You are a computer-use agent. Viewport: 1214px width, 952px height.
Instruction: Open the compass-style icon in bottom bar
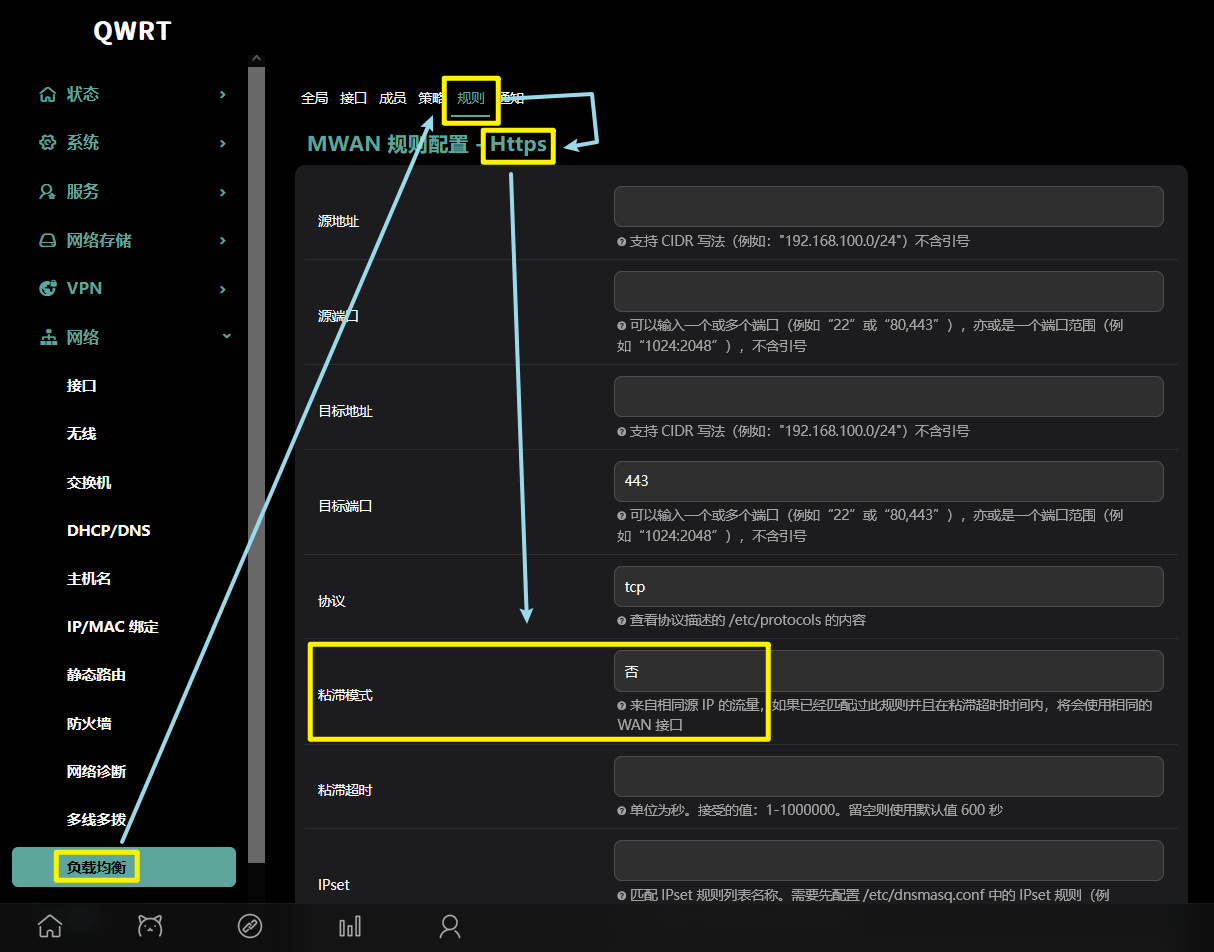(250, 926)
